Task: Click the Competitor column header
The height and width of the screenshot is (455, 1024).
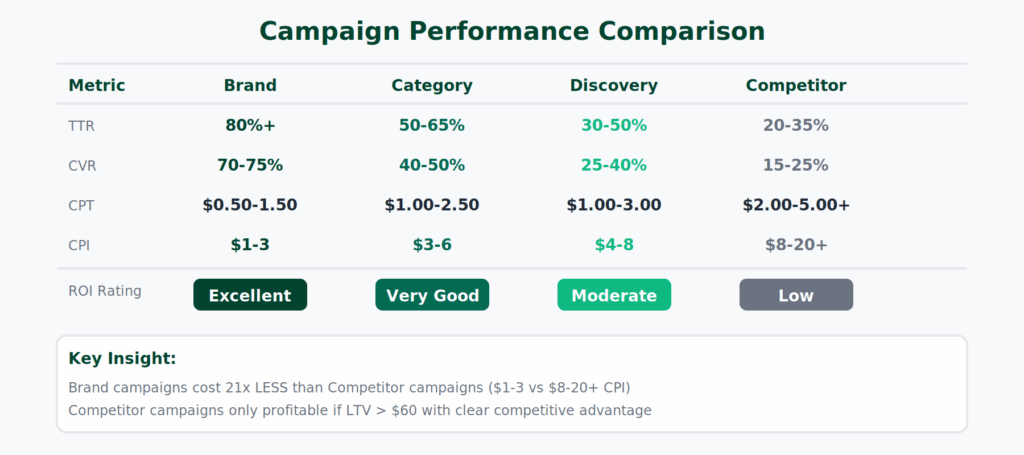Action: point(796,85)
